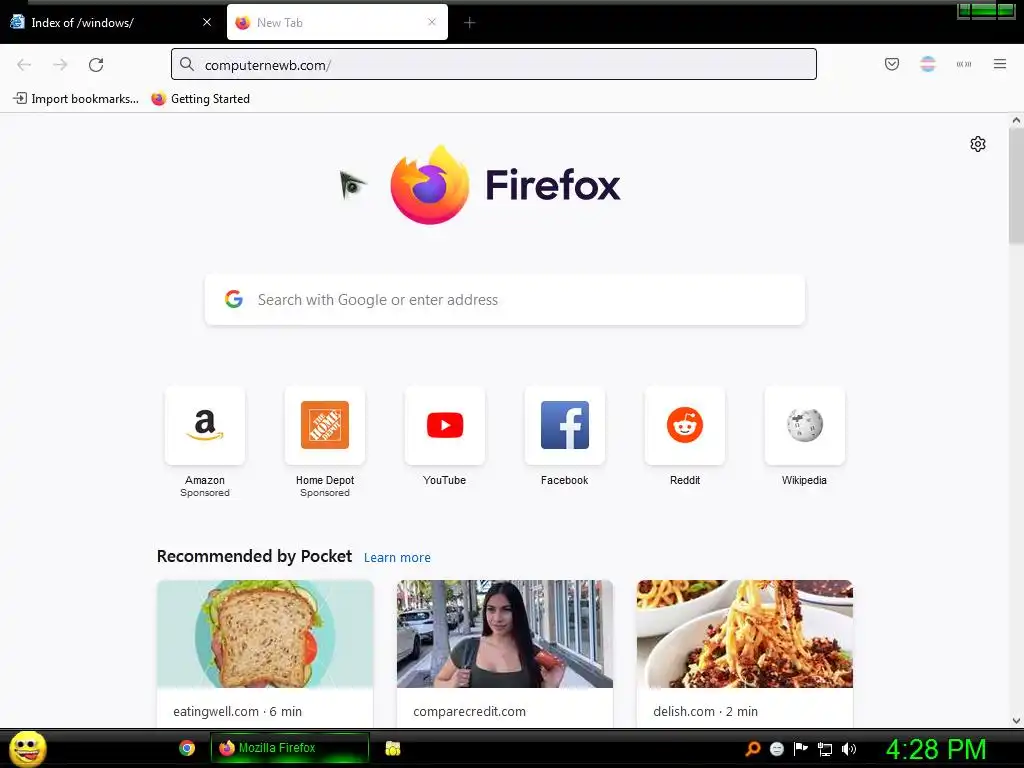Reload the current page

coord(96,65)
